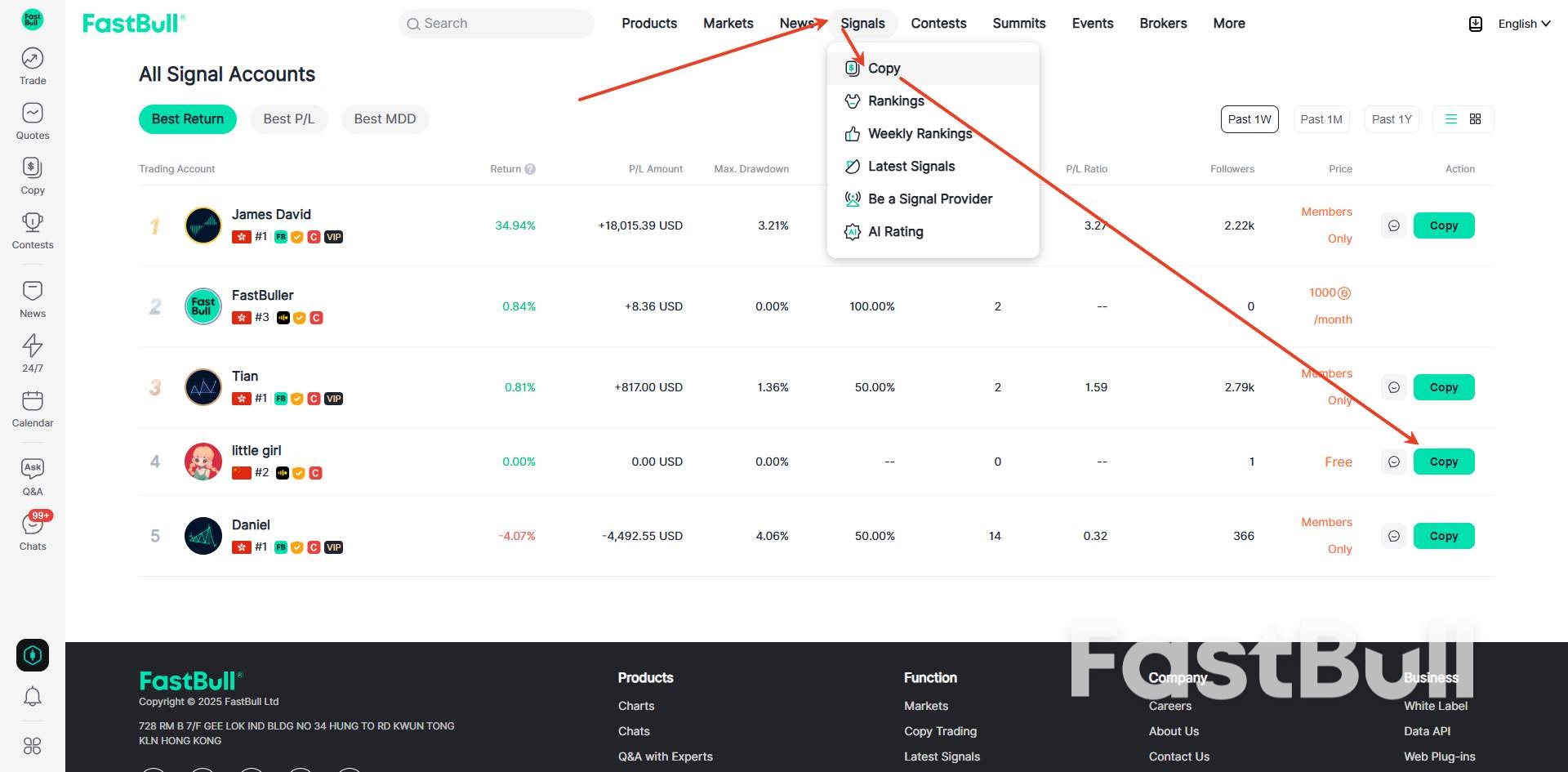Click the Contests trophy icon in the sidebar

pyautogui.click(x=33, y=229)
